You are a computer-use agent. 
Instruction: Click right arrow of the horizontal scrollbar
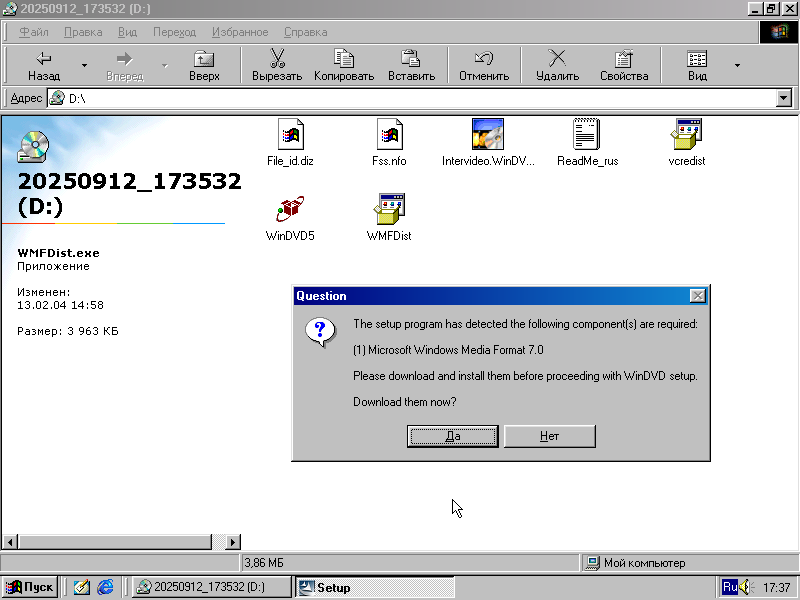(233, 542)
